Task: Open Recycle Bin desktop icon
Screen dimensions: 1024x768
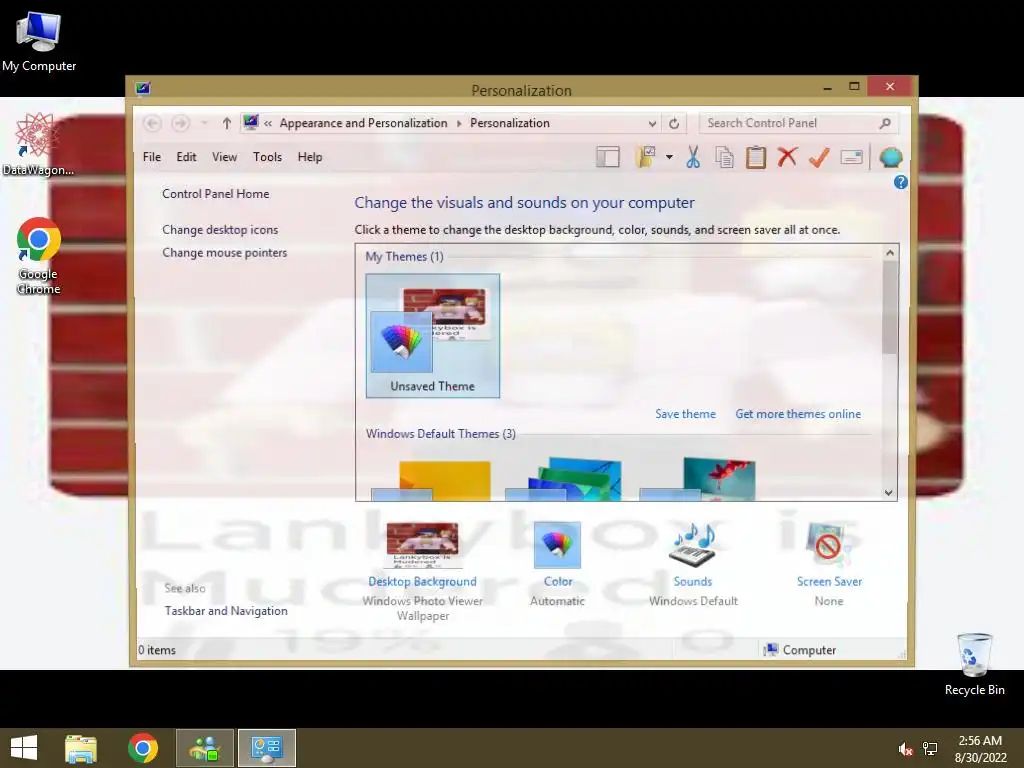Action: [x=974, y=665]
